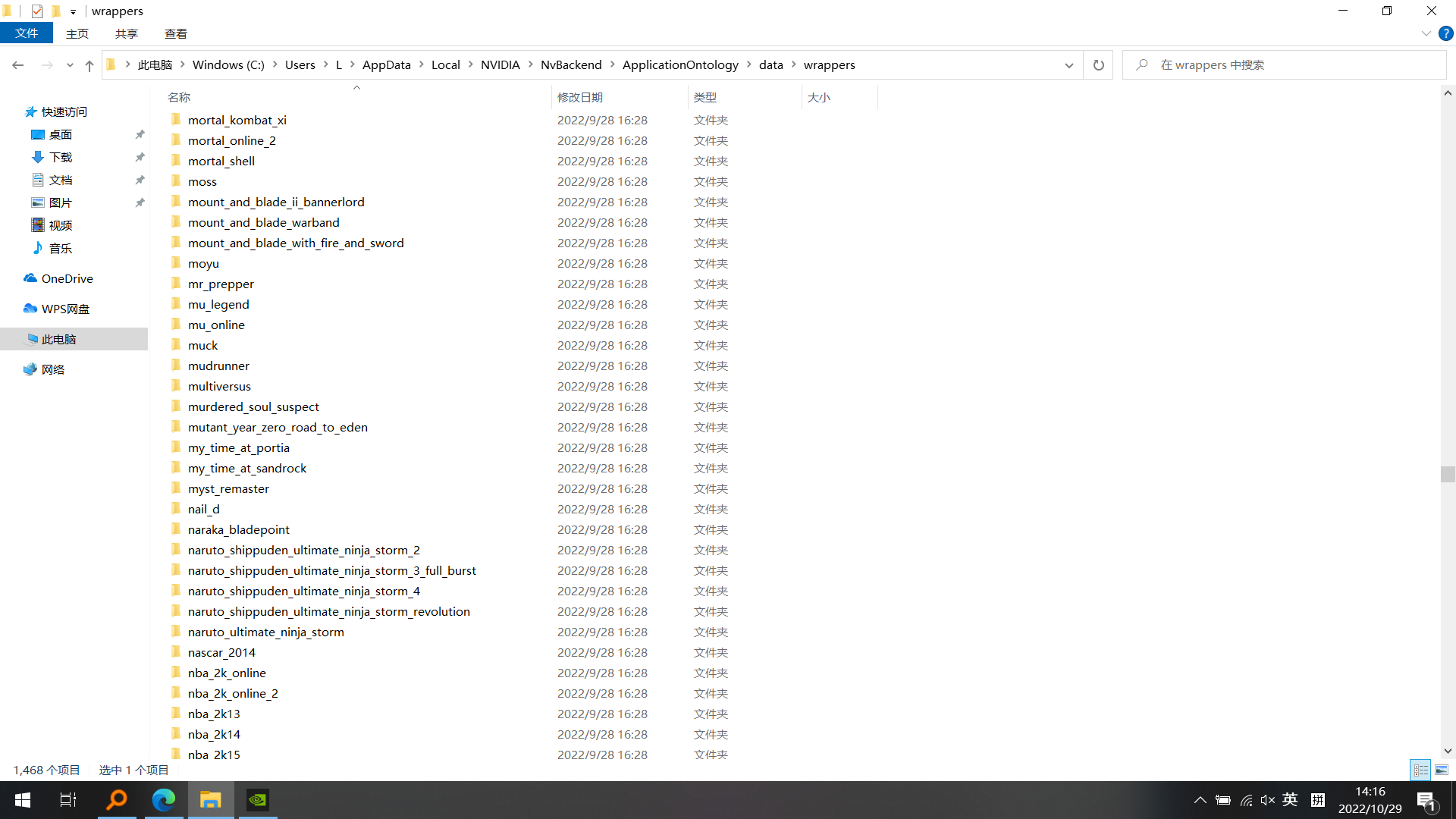Screen dimensions: 1456x819
Task: Open network status tray icon
Action: (1246, 800)
